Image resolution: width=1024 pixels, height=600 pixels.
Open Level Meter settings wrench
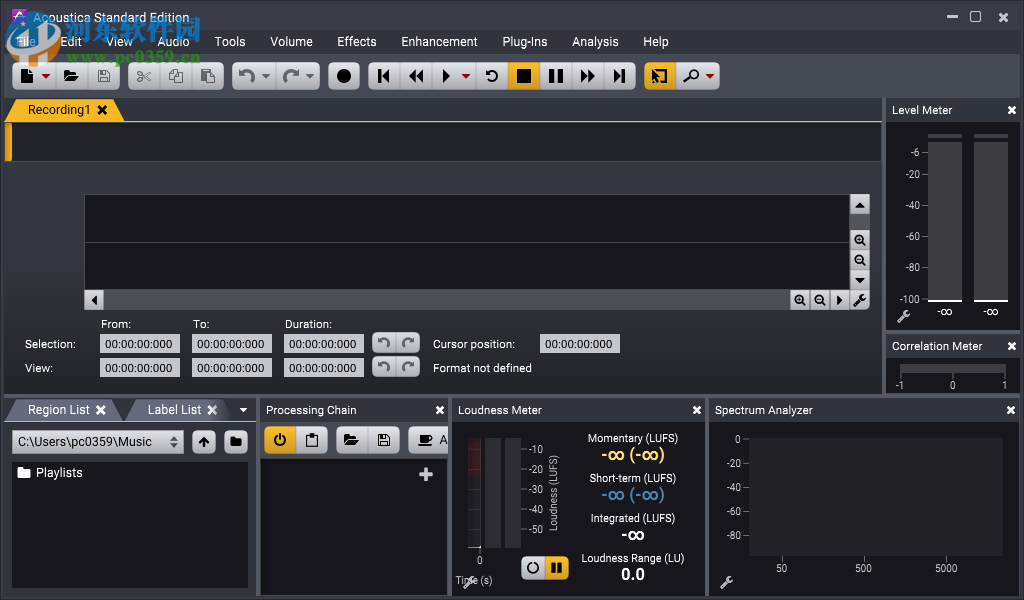(x=903, y=316)
